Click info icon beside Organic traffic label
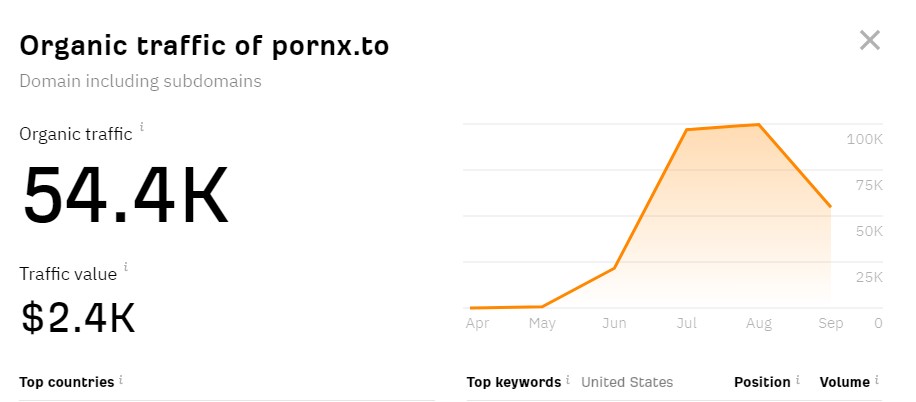 pos(142,128)
